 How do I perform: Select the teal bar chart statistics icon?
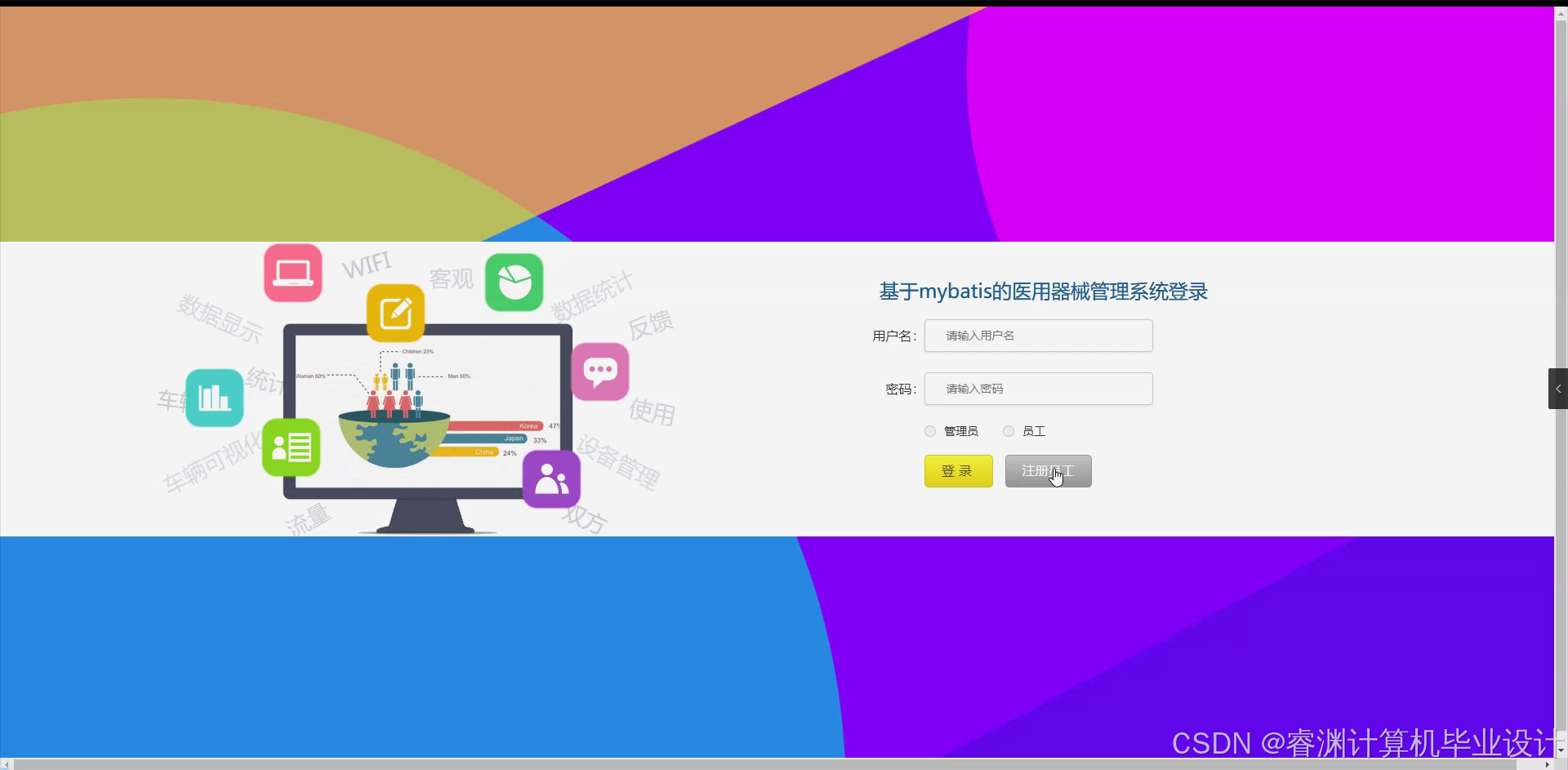(x=213, y=398)
